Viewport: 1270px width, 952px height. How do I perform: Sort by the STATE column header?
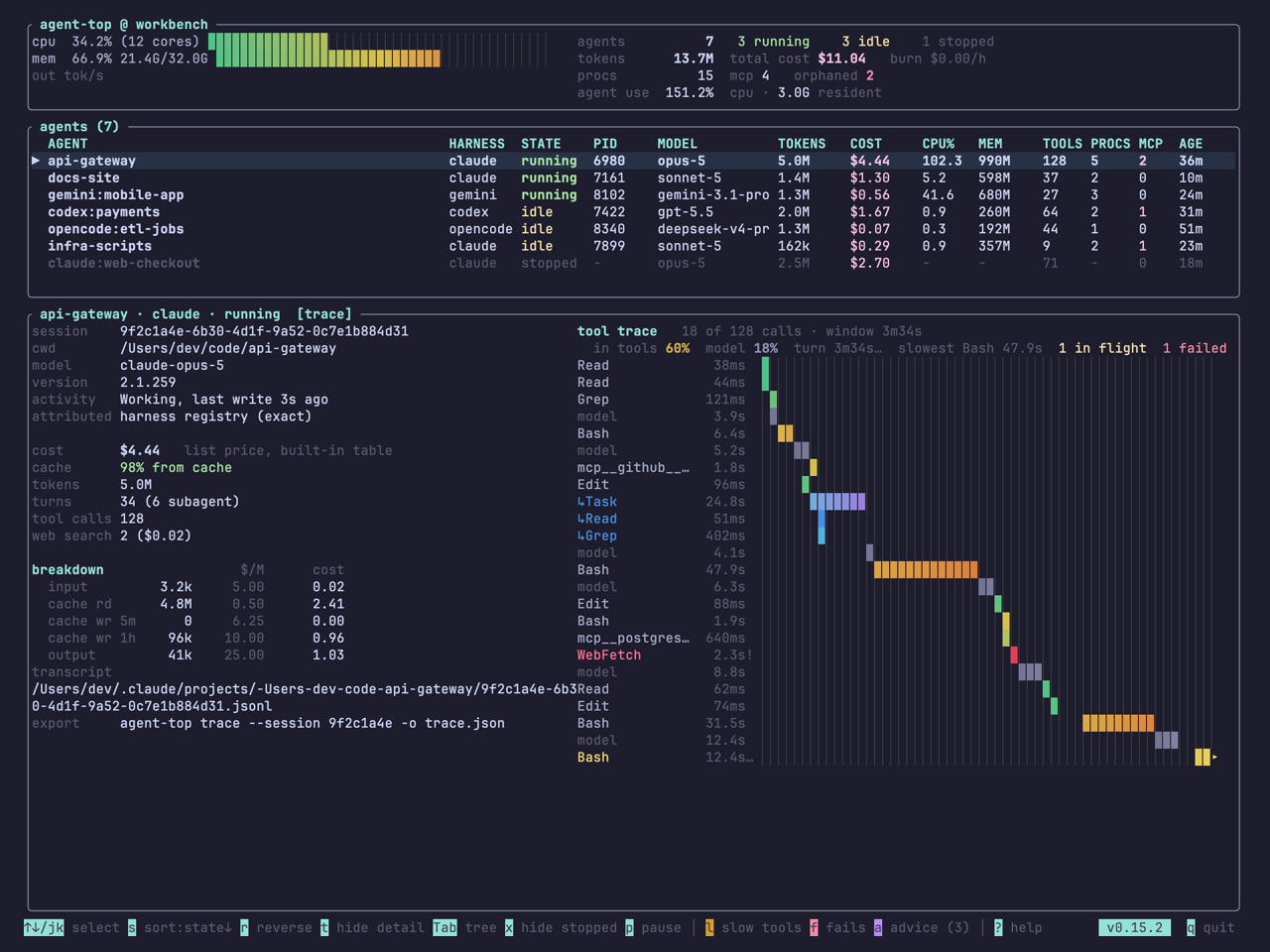541,144
